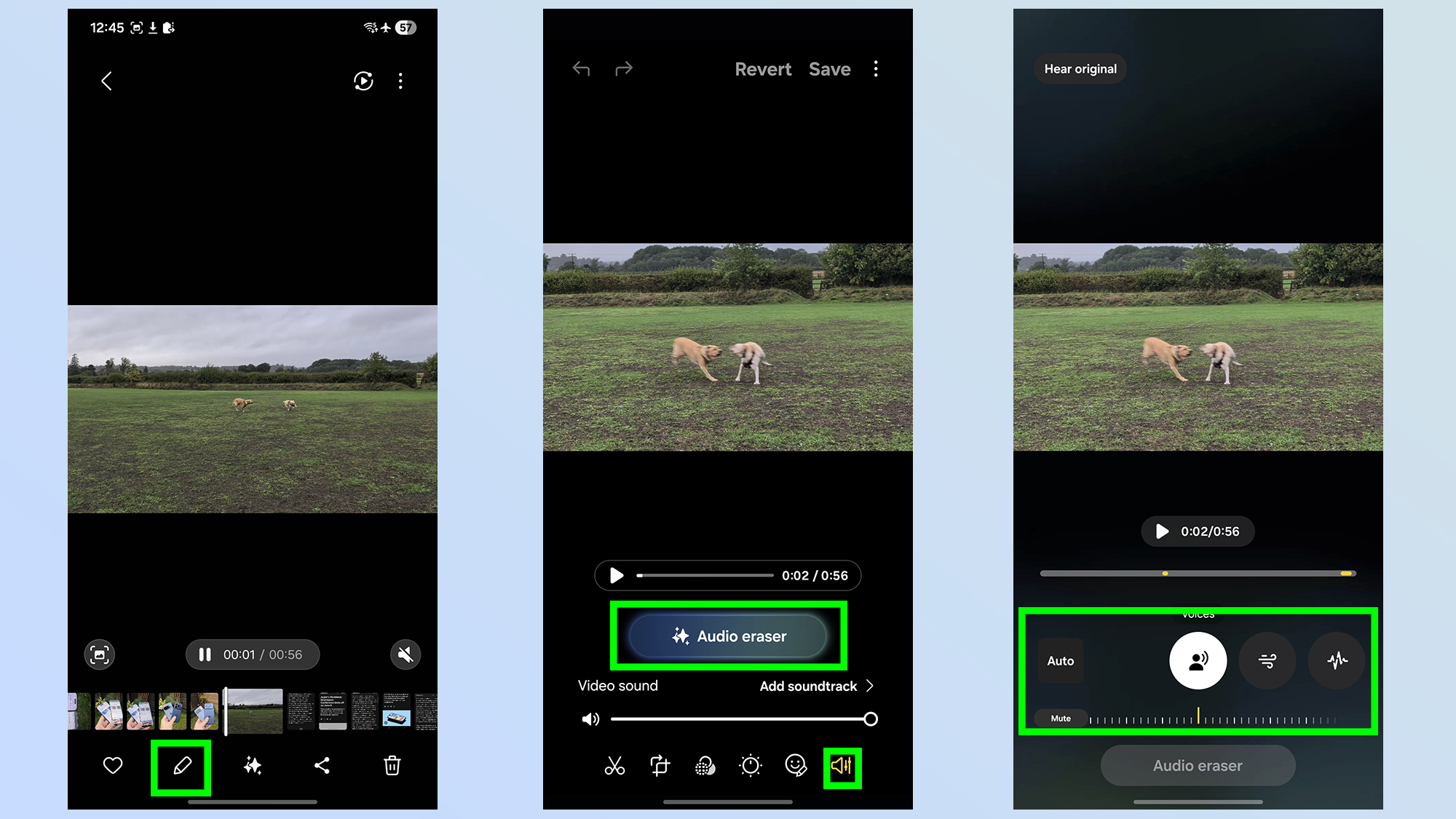Tap the share icon
The image size is (1456, 819).
[x=322, y=766]
